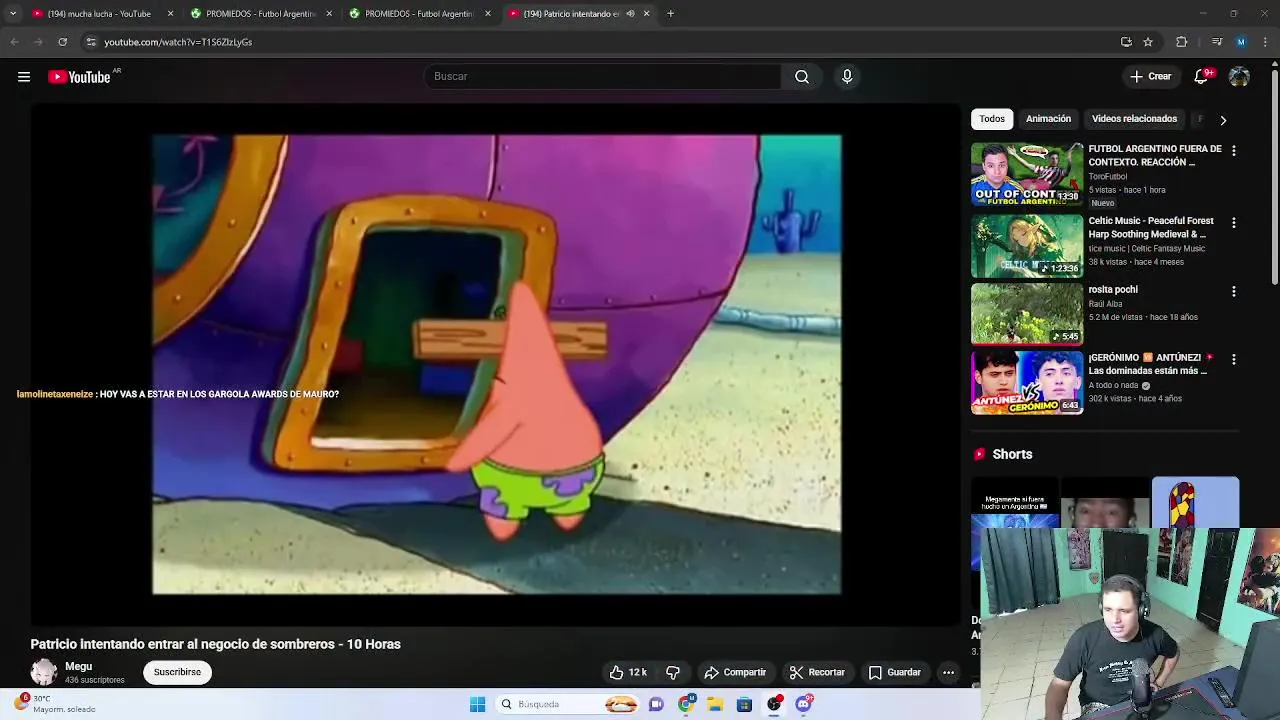
Task: Click the search magnifier button
Action: click(x=802, y=77)
